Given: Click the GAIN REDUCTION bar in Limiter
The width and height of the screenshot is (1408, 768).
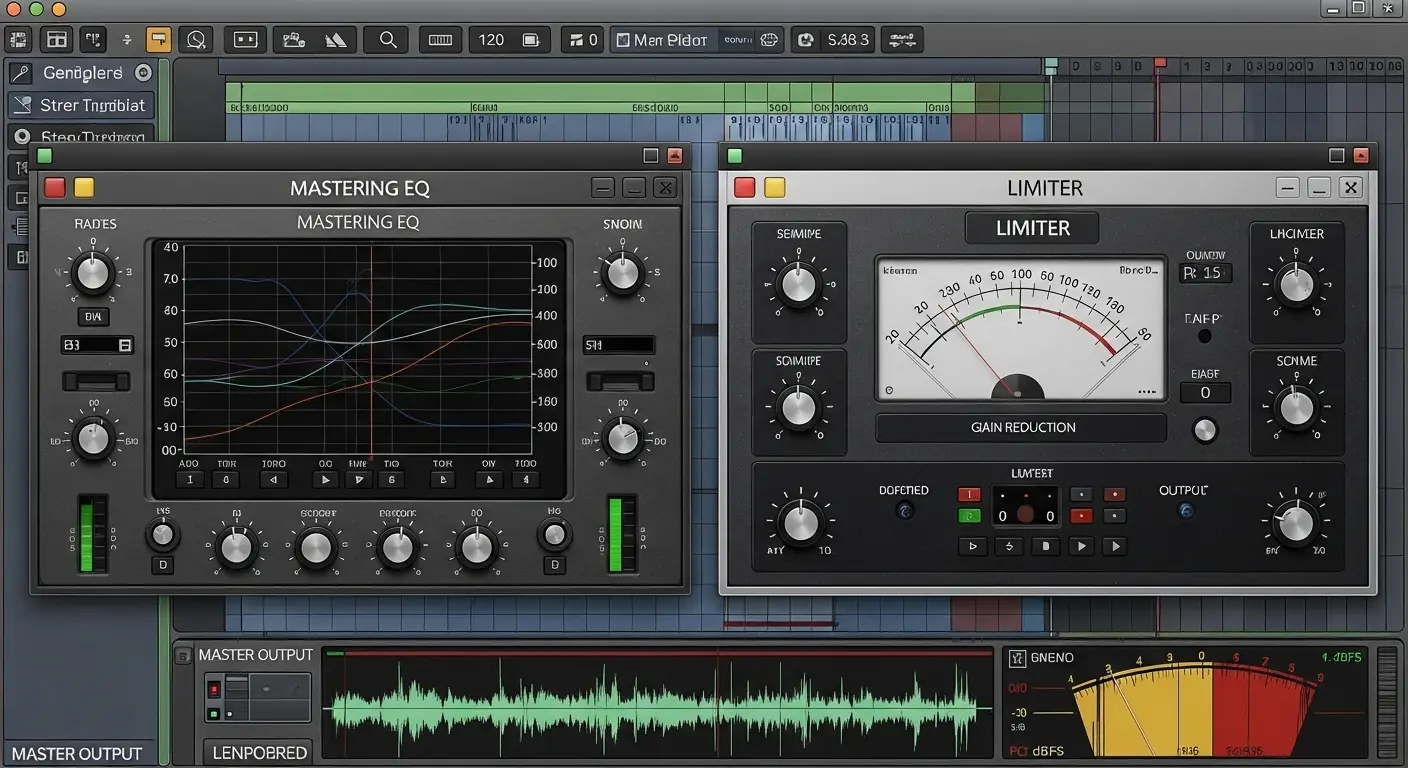Looking at the screenshot, I should 1022,427.
